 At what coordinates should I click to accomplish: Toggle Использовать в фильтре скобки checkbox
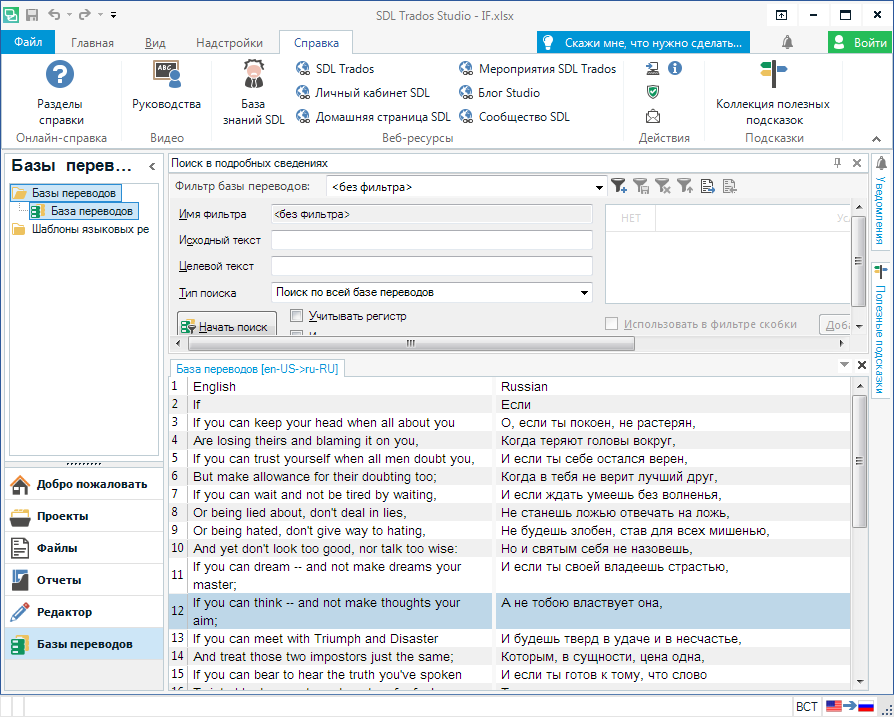(x=611, y=324)
